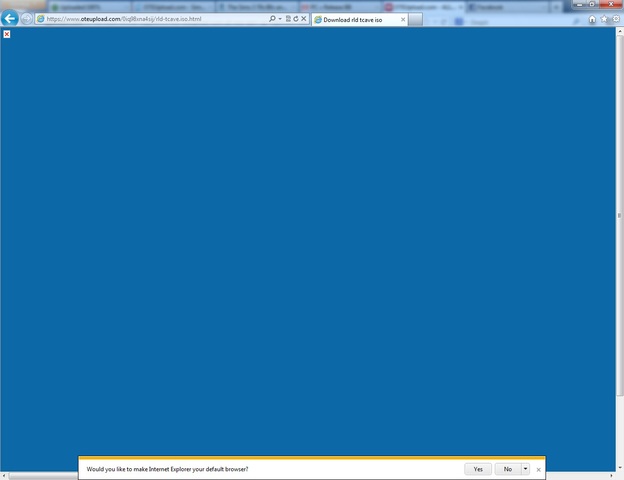
Task: Click the Forward navigation arrow
Action: [x=26, y=19]
